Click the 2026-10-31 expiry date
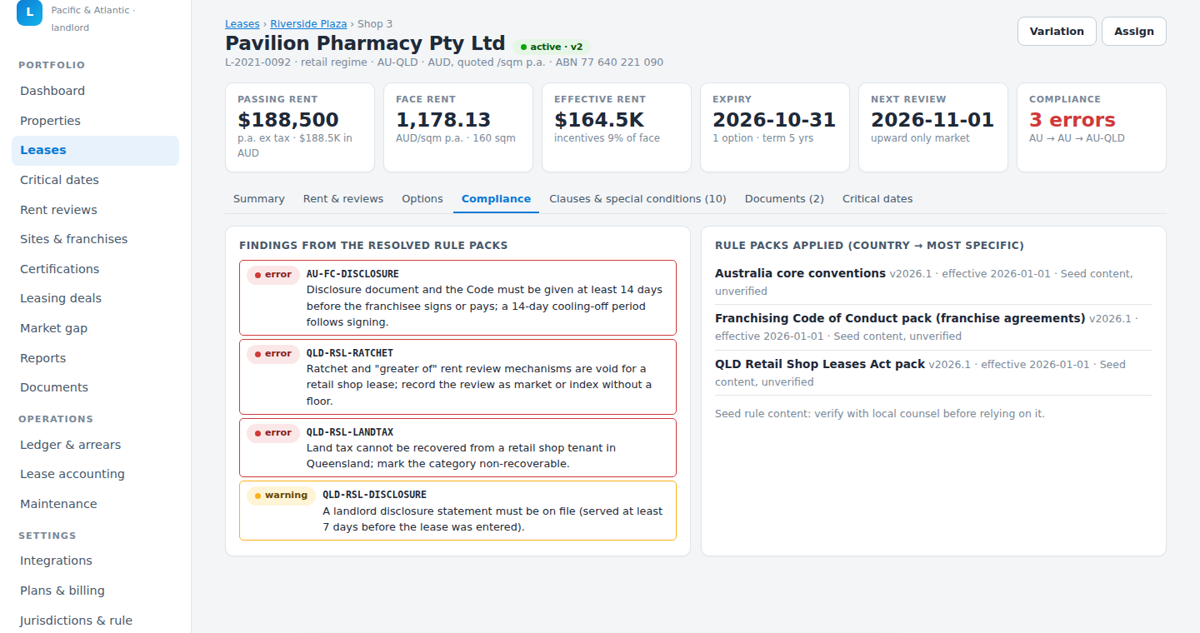Screen dimensions: 1200x633 (x=774, y=120)
